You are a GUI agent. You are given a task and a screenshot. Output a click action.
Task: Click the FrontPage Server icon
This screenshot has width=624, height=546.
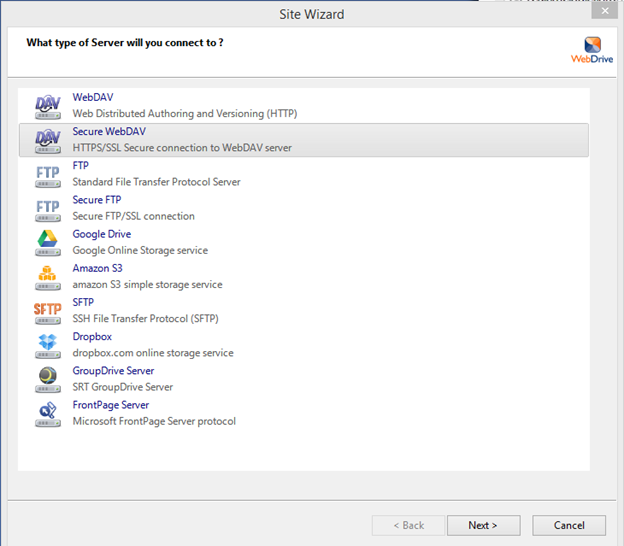[x=47, y=413]
